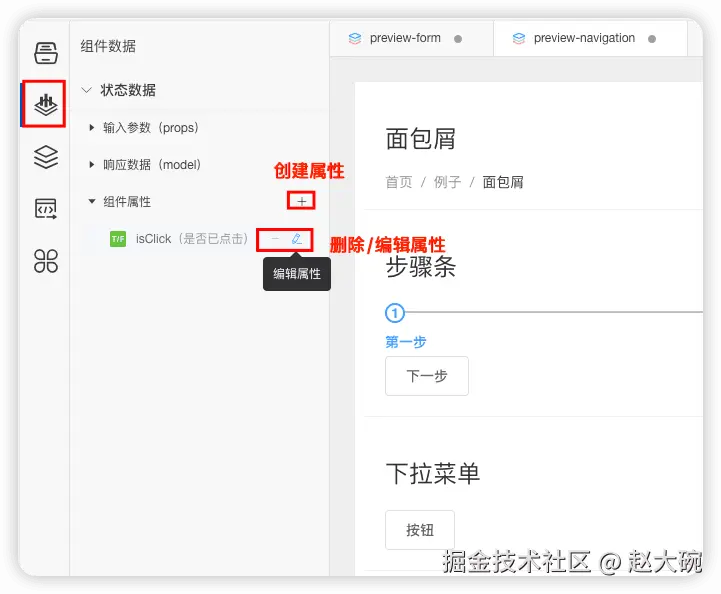The width and height of the screenshot is (721, 594).
Task: Click the 例子 breadcrumb link
Action: click(x=447, y=182)
